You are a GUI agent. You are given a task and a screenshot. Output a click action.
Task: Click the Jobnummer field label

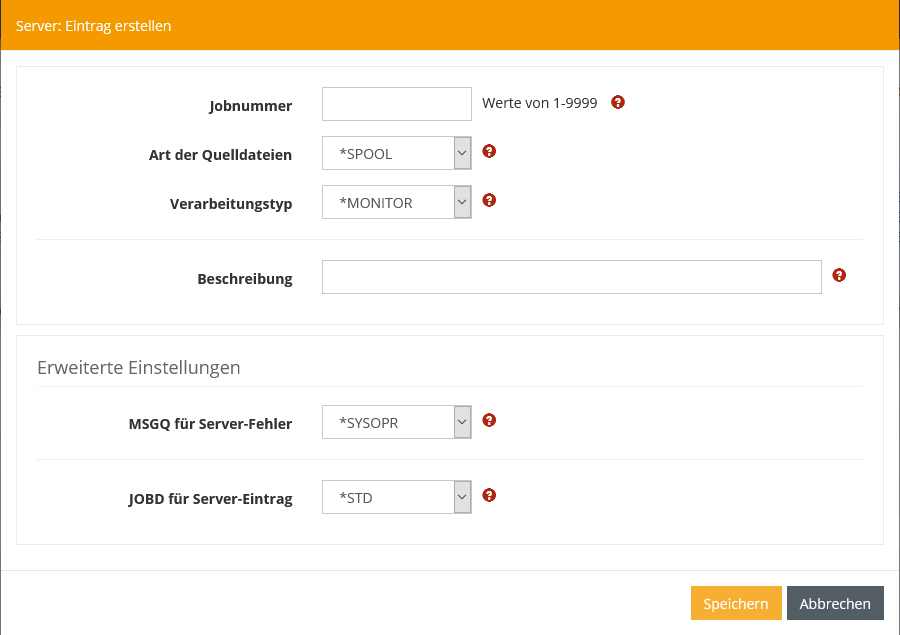pos(250,106)
